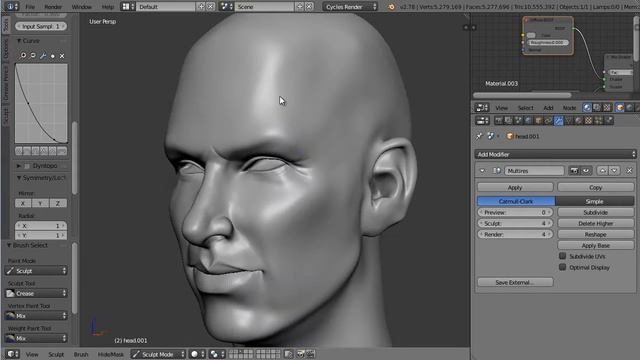The width and height of the screenshot is (640, 360).
Task: Open the scene browse icon
Action: click(x=226, y=7)
